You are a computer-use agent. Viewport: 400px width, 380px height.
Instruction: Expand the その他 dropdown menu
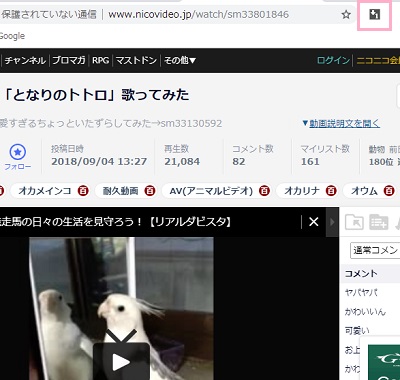[180, 60]
